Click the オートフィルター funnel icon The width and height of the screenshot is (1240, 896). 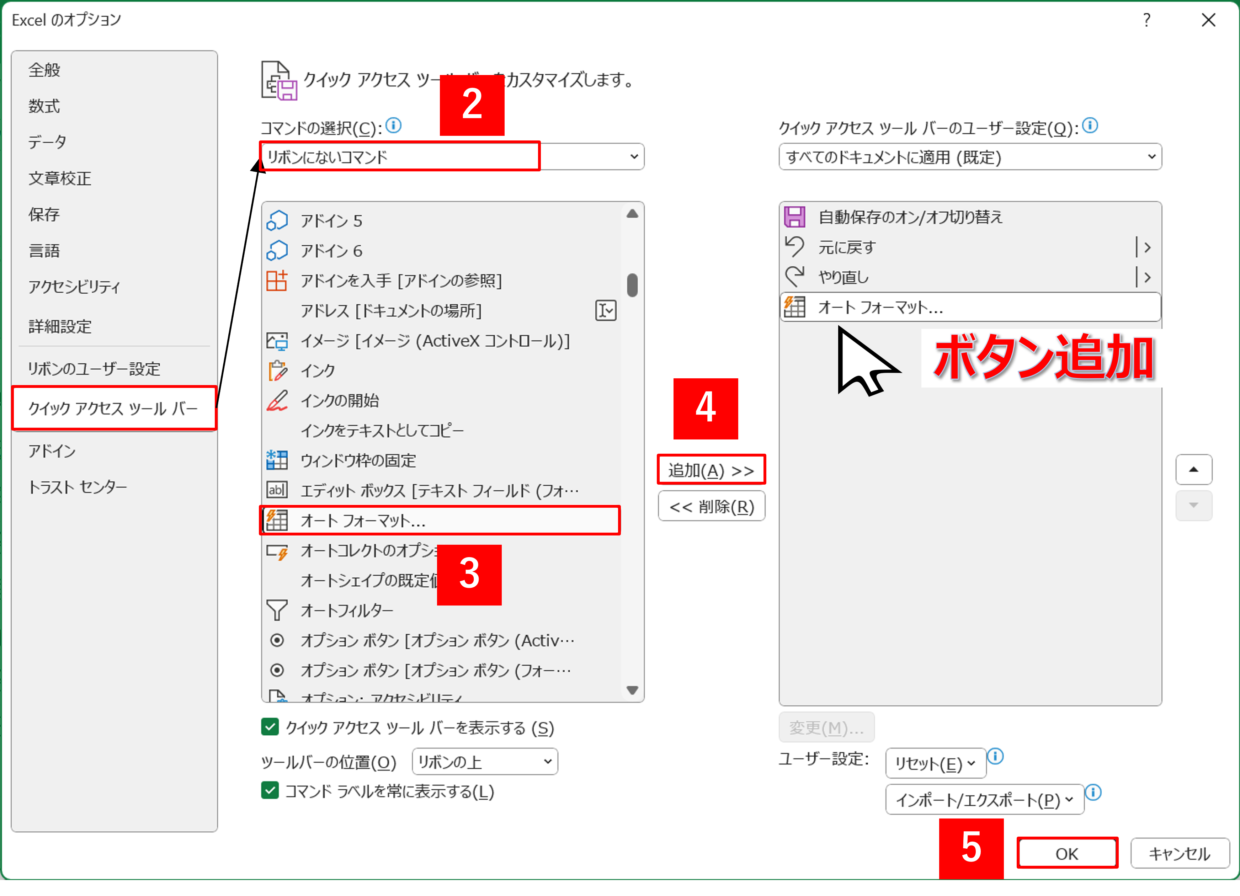(277, 610)
